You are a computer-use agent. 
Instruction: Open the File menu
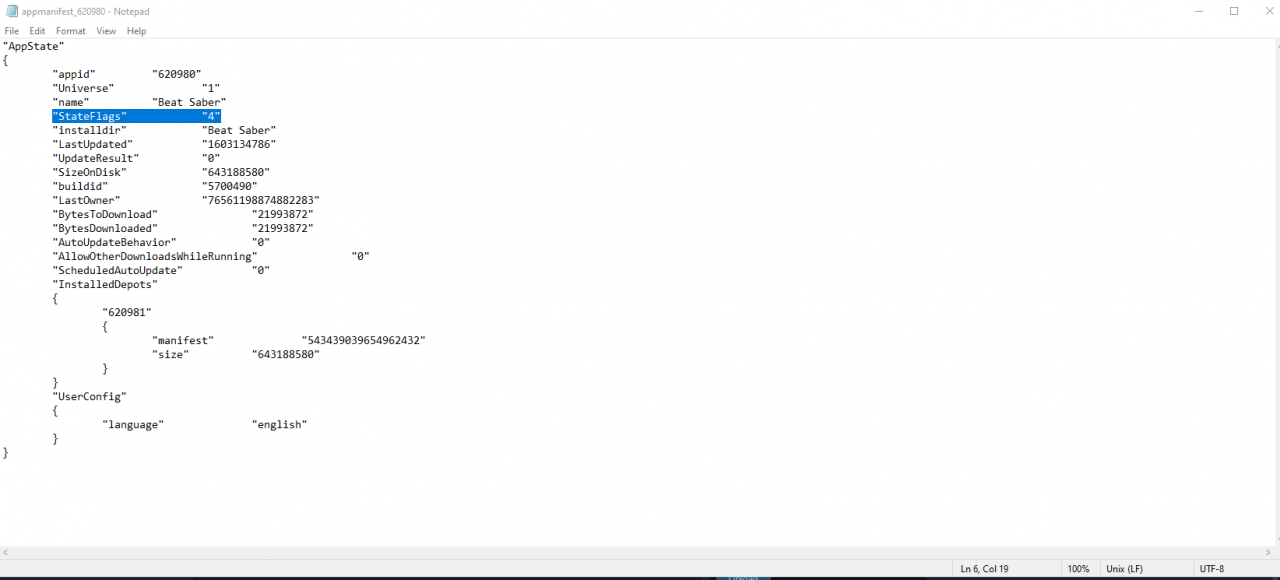pyautogui.click(x=12, y=31)
